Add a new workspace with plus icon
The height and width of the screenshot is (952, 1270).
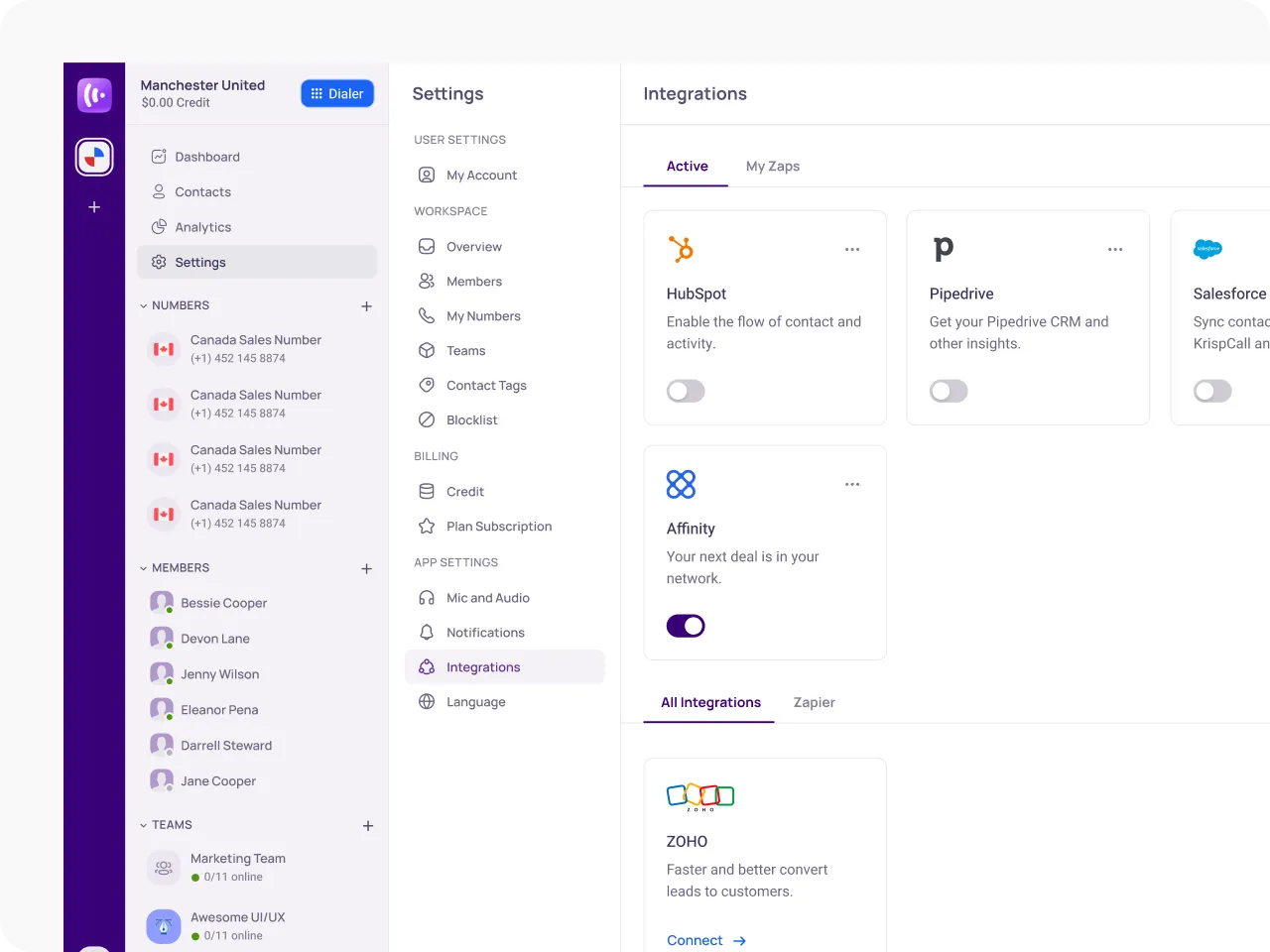pos(94,207)
